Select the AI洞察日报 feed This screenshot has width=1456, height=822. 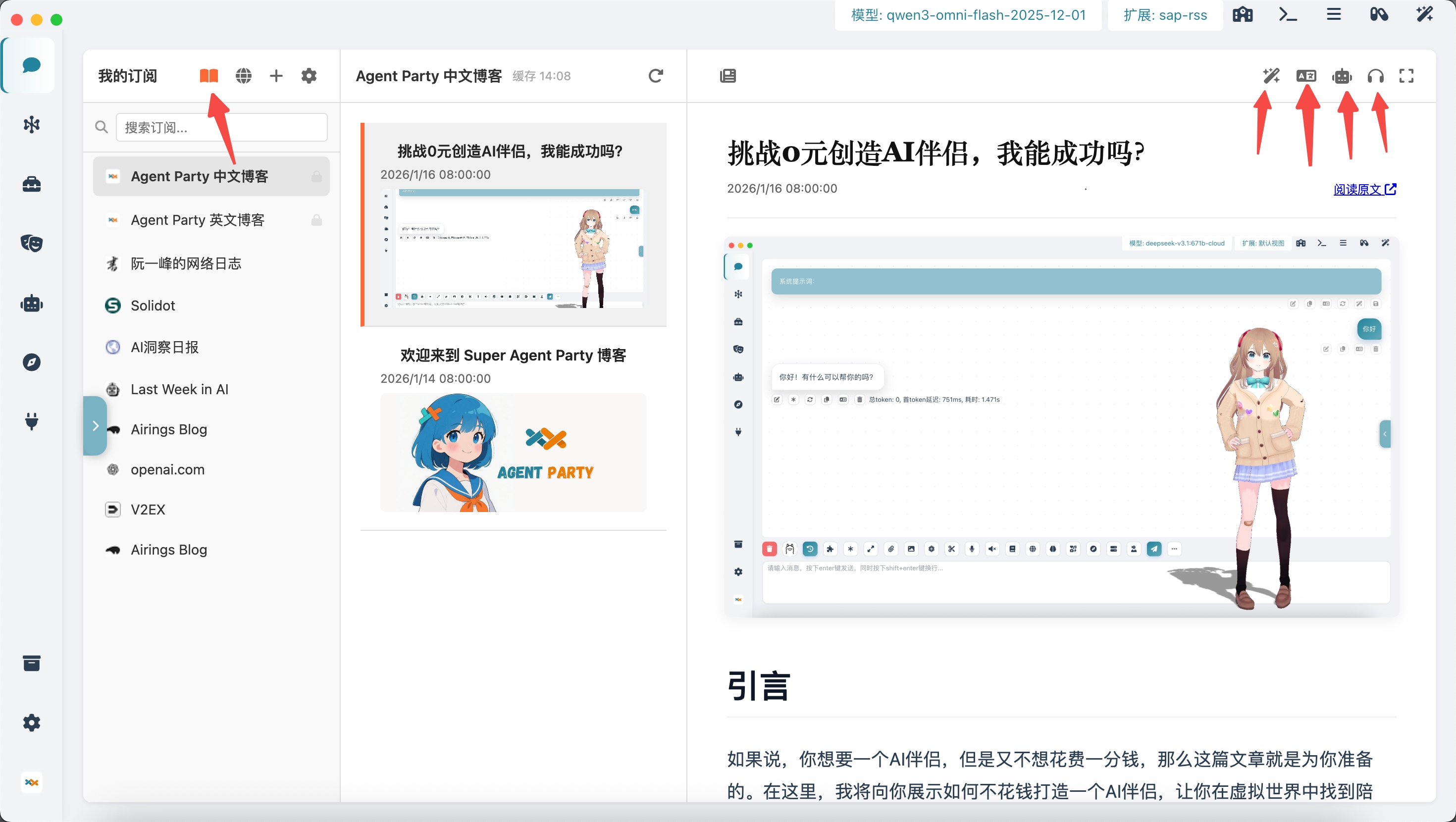pyautogui.click(x=211, y=347)
